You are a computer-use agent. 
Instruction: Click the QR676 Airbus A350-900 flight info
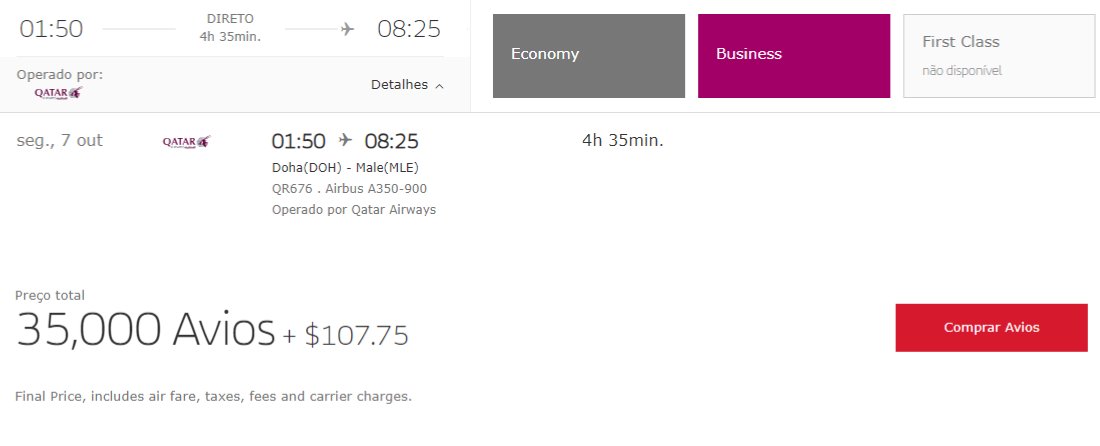click(x=349, y=189)
